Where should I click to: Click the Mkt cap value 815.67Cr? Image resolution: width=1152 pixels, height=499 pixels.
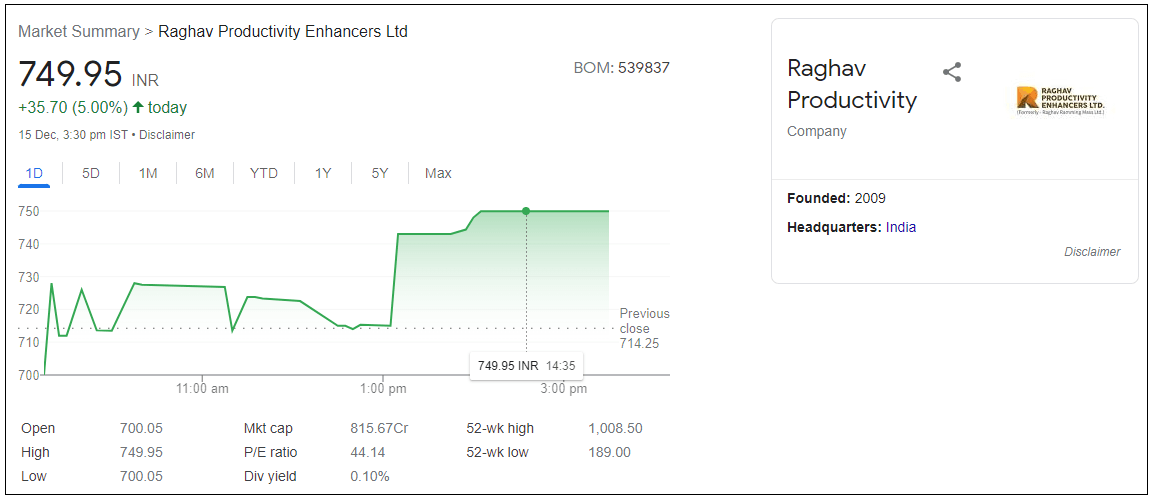379,428
